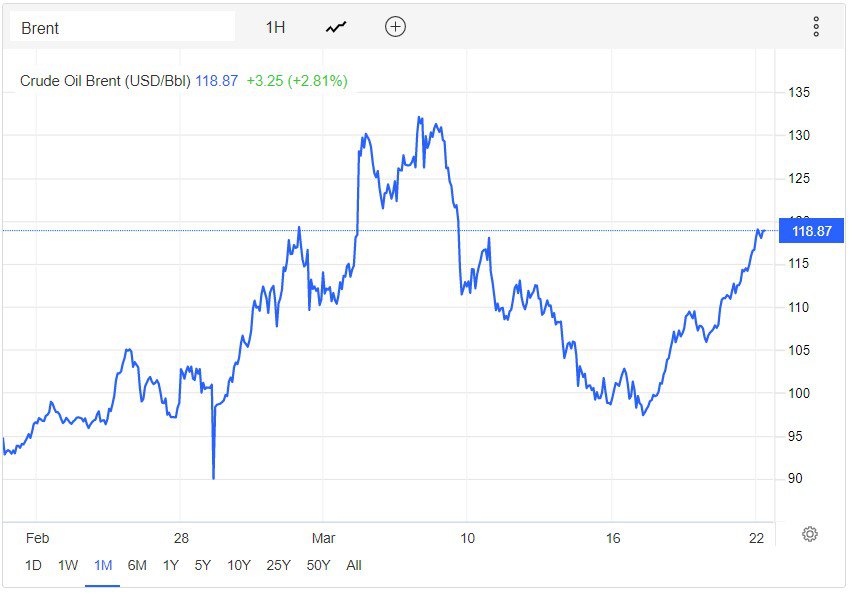Select the 1D time range

point(33,565)
